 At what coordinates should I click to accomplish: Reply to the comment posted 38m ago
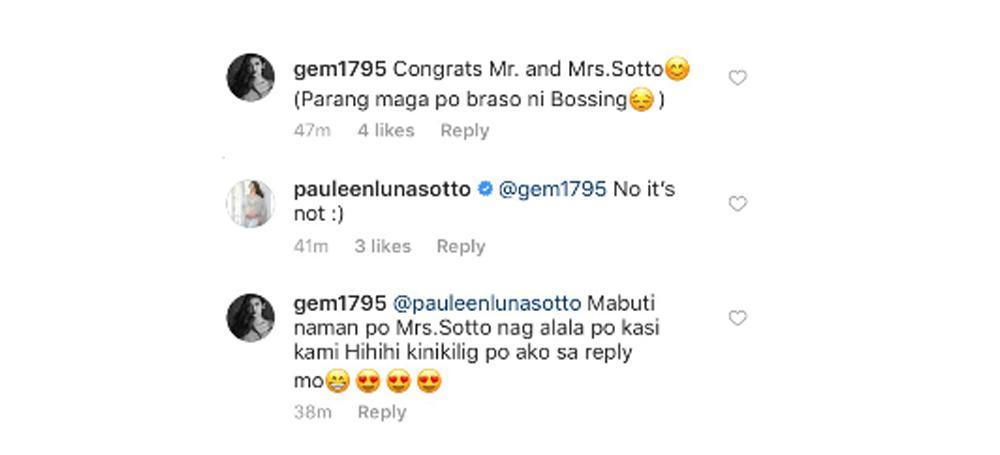(382, 412)
